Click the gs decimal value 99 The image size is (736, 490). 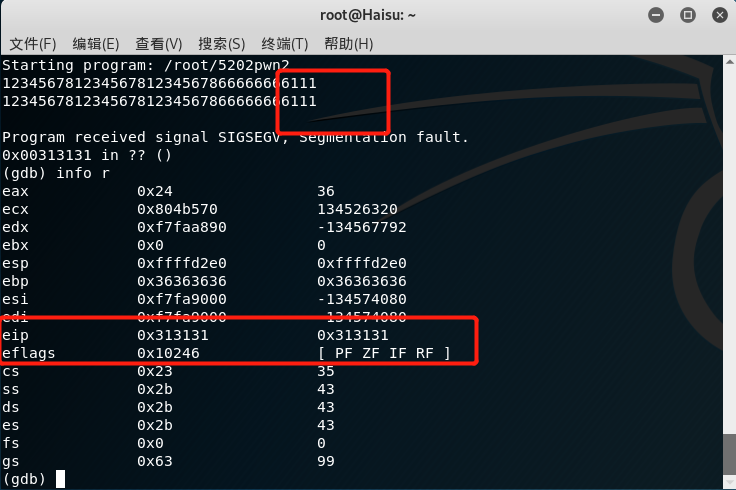(326, 461)
